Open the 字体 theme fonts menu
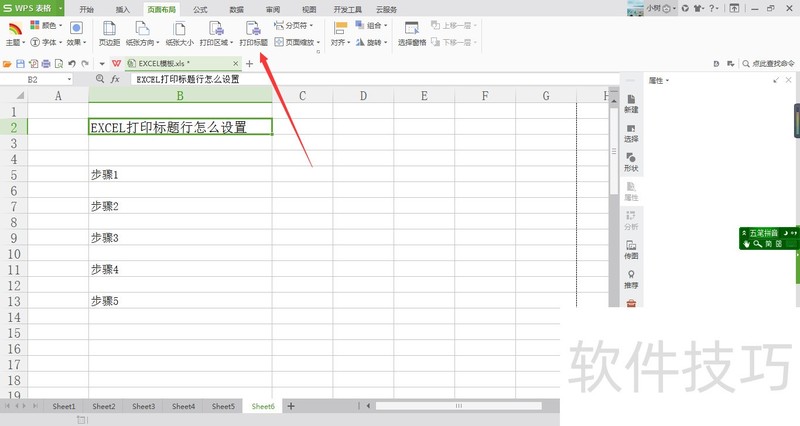800x426 pixels. click(x=46, y=42)
